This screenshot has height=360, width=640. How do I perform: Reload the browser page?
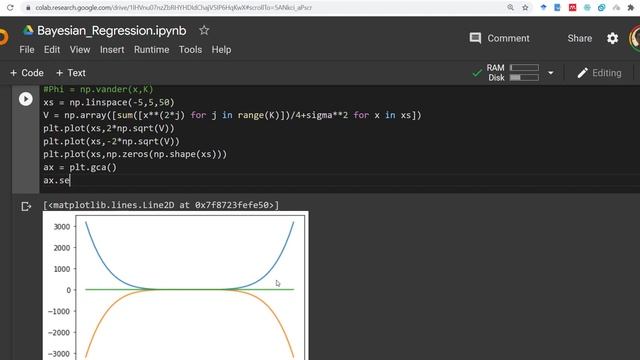pos(10,7)
